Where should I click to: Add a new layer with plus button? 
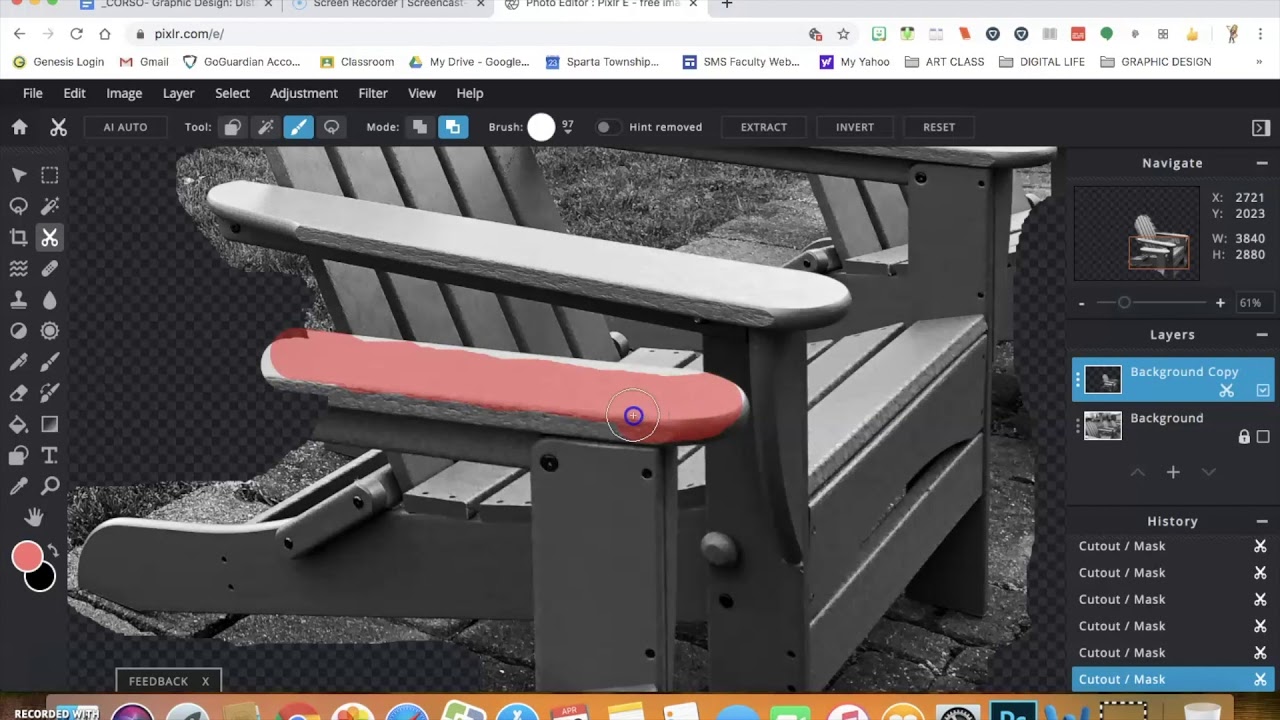tap(1173, 472)
